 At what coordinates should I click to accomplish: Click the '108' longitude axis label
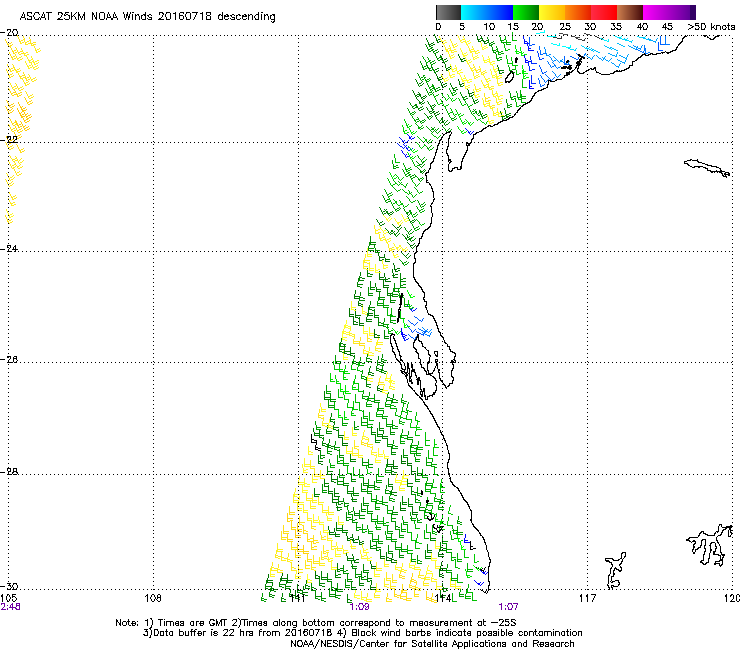click(153, 599)
